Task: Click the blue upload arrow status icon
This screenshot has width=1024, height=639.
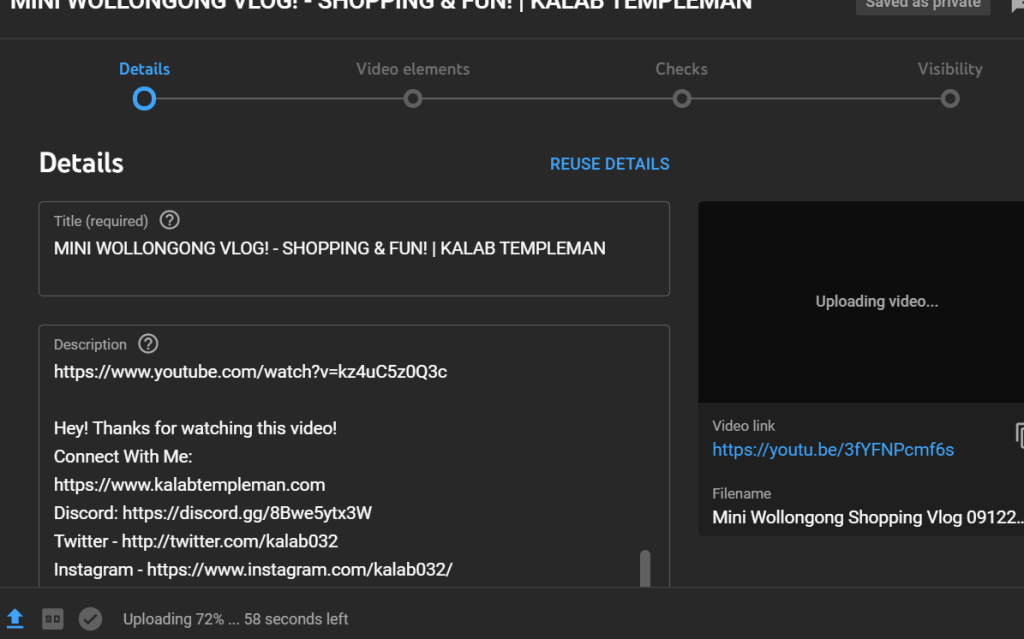Action: pyautogui.click(x=14, y=619)
